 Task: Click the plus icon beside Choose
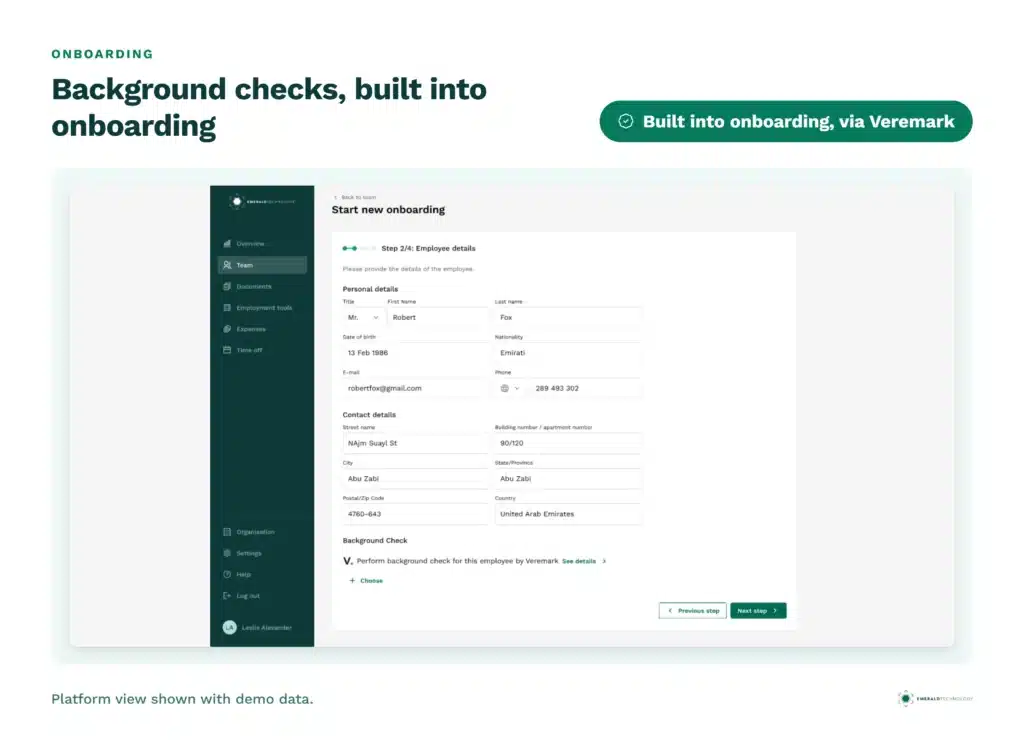pos(352,580)
